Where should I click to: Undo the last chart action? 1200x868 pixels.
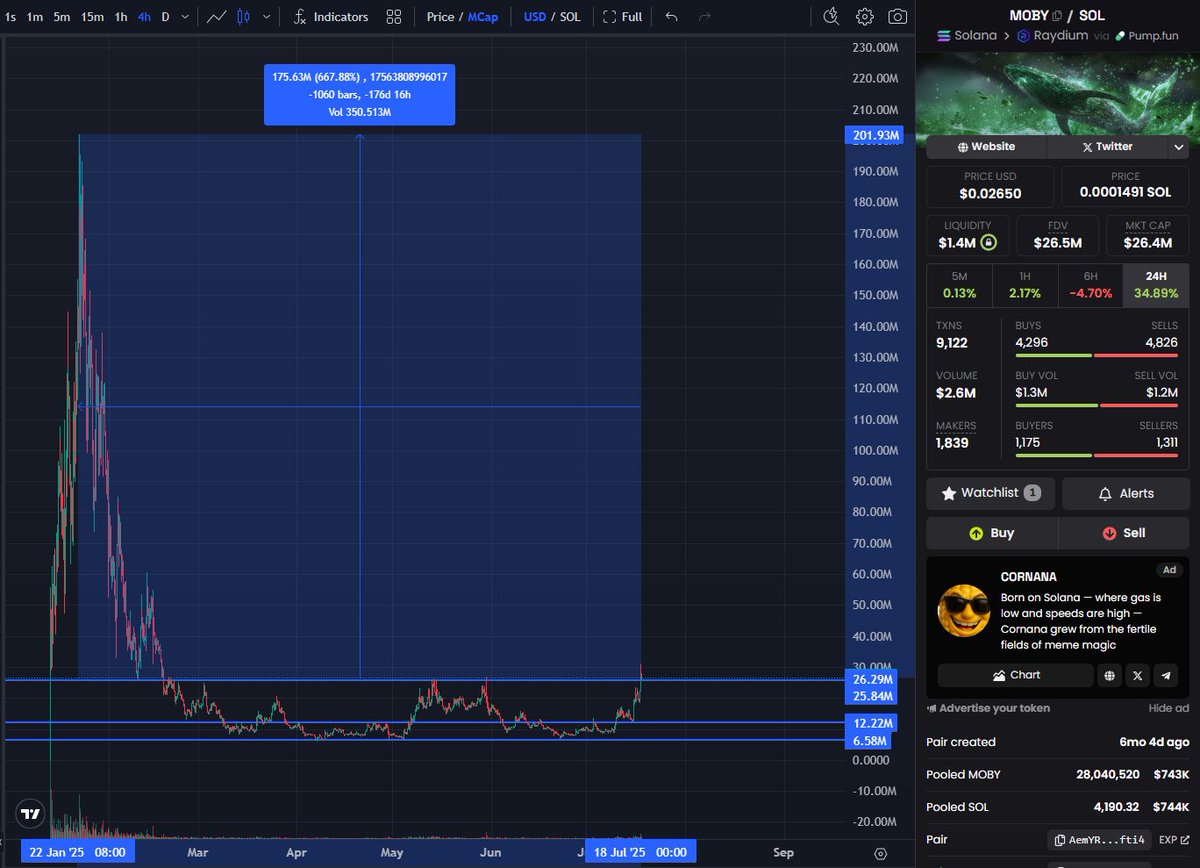coord(671,17)
